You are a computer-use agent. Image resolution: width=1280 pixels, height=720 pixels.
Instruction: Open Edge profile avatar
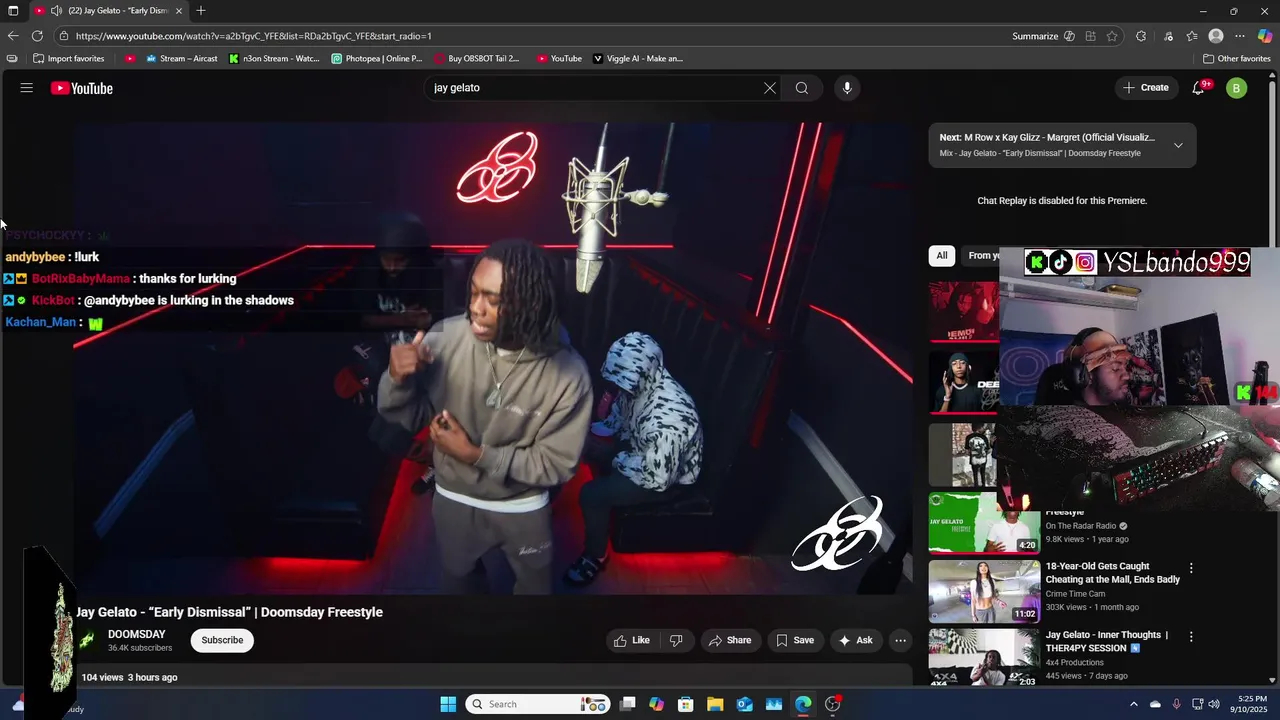(x=1216, y=36)
